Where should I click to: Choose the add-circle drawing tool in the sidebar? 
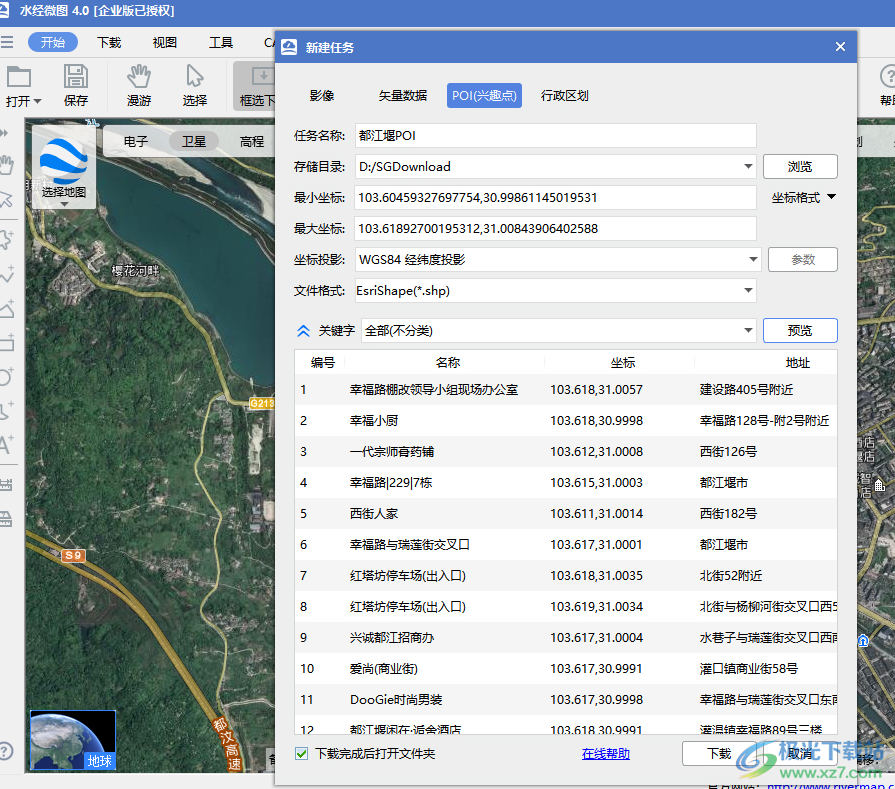(6, 377)
